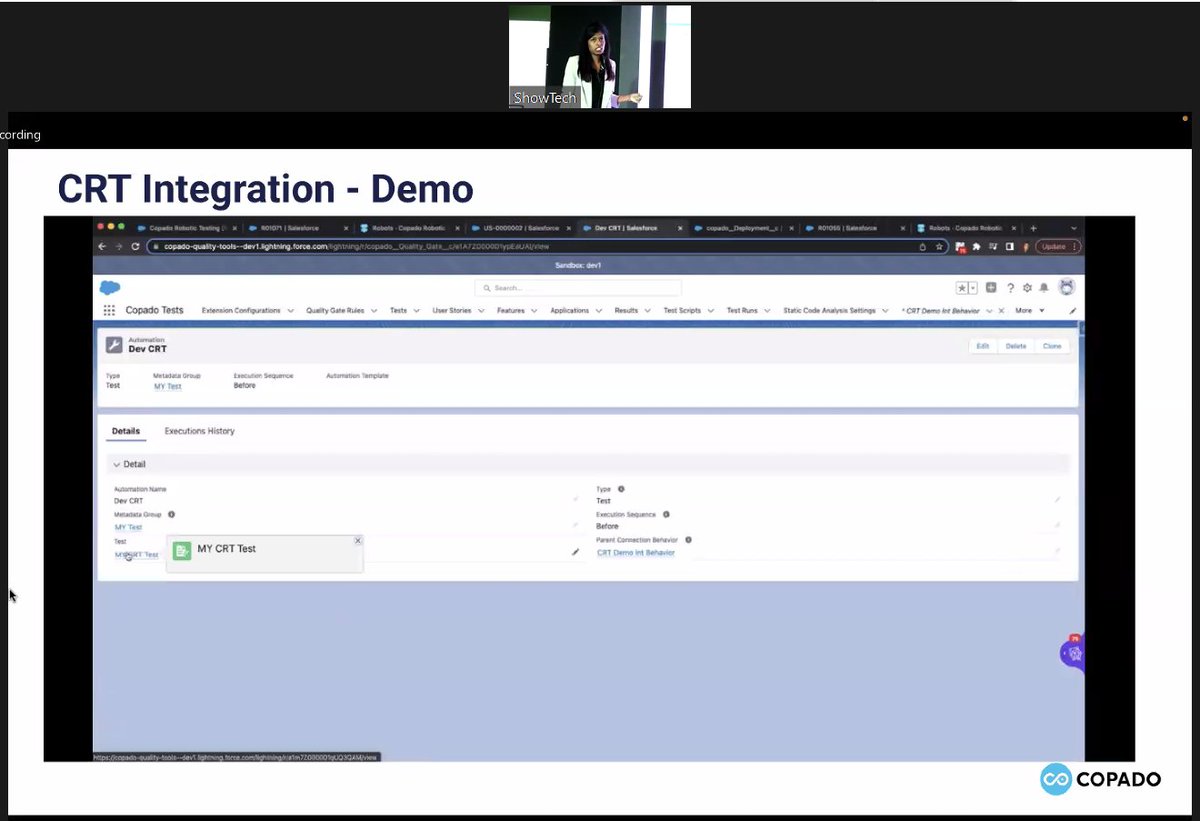Click the Salesforce cloud logo

tap(110, 288)
